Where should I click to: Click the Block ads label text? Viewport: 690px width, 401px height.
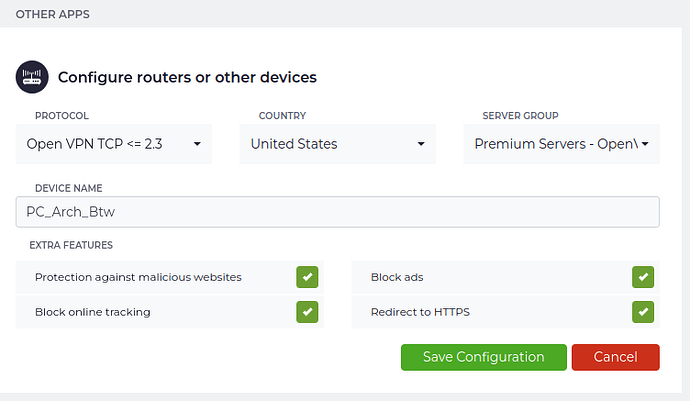click(397, 277)
